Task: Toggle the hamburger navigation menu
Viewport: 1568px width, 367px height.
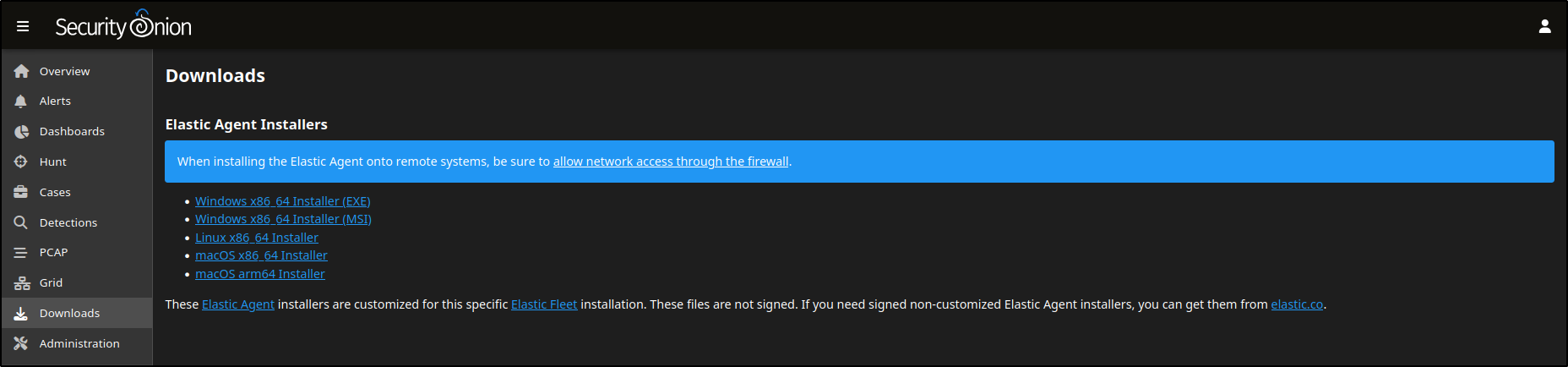Action: pos(23,26)
